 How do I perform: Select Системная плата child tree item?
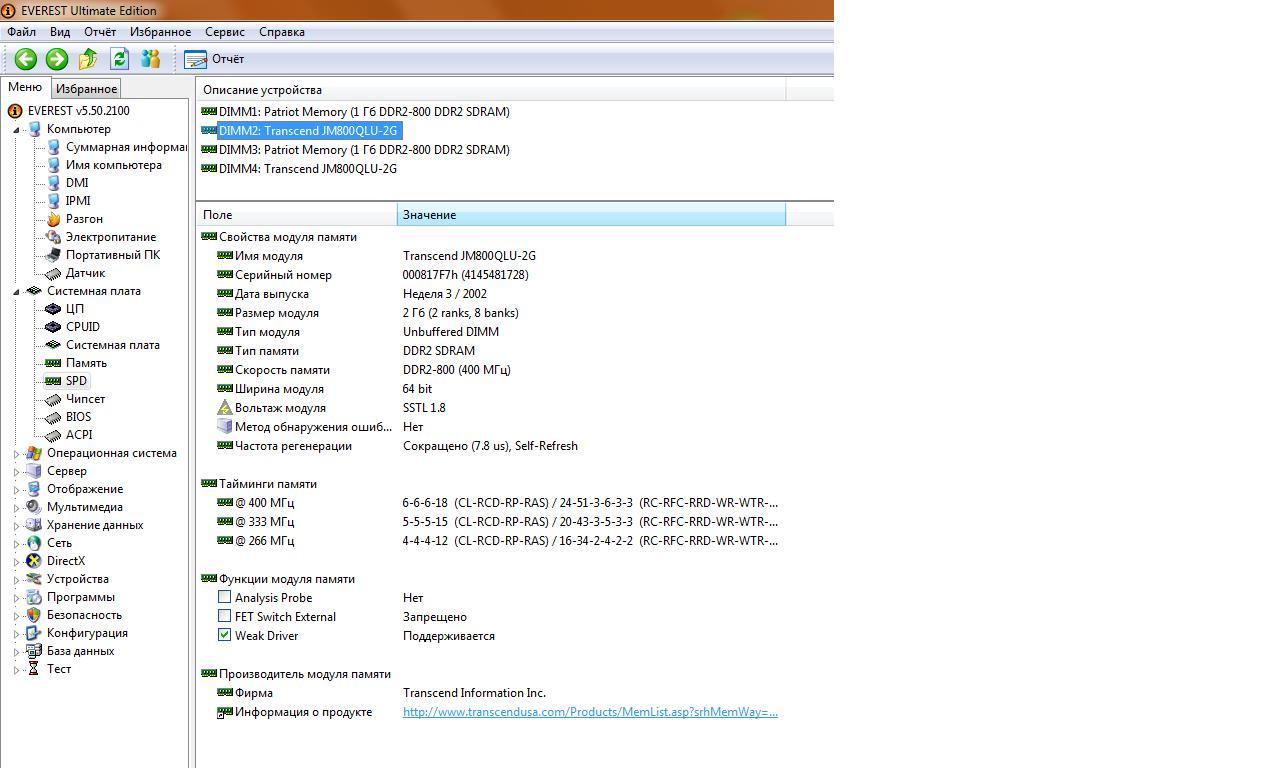coord(113,345)
